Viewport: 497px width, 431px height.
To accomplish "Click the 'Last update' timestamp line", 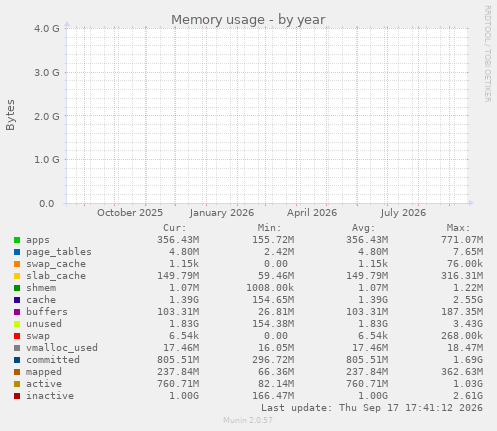I will click(372, 408).
